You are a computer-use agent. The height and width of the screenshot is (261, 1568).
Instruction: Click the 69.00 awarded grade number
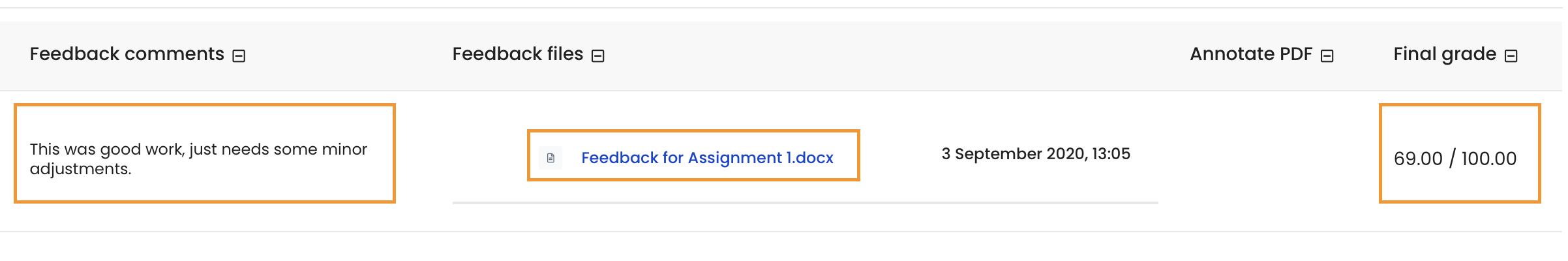tap(1418, 159)
